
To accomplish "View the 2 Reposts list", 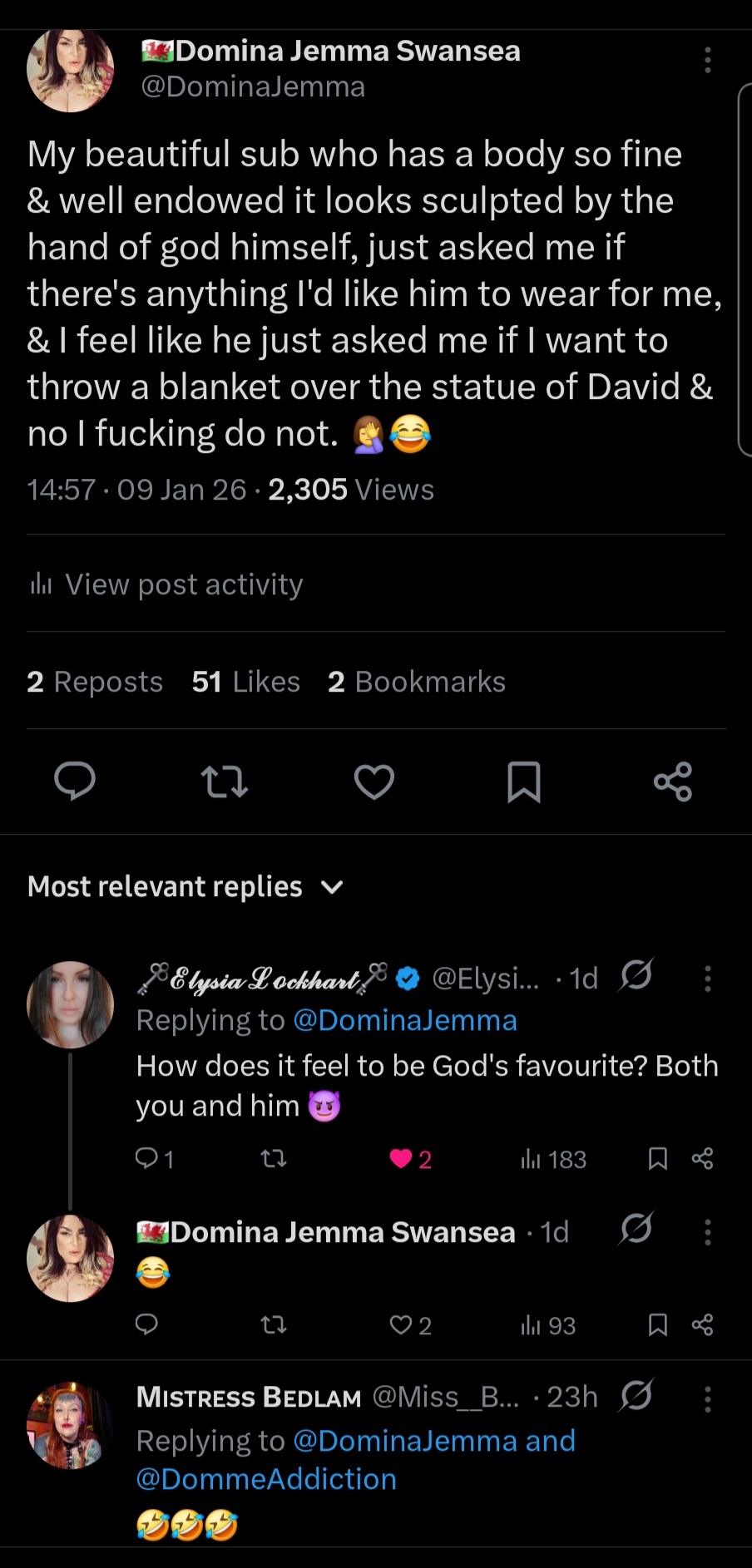I will [95, 682].
